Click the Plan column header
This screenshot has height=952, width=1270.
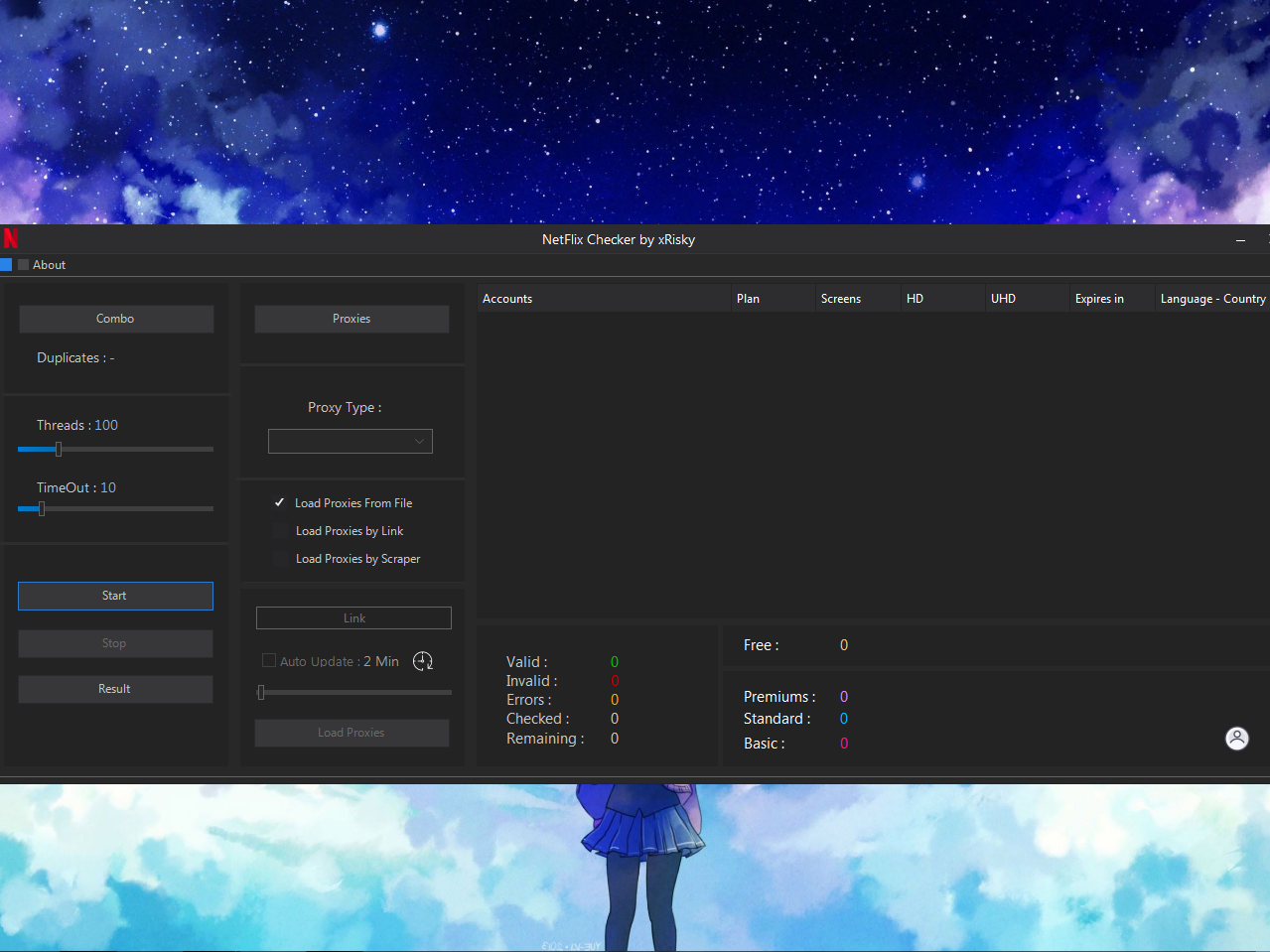coord(773,299)
